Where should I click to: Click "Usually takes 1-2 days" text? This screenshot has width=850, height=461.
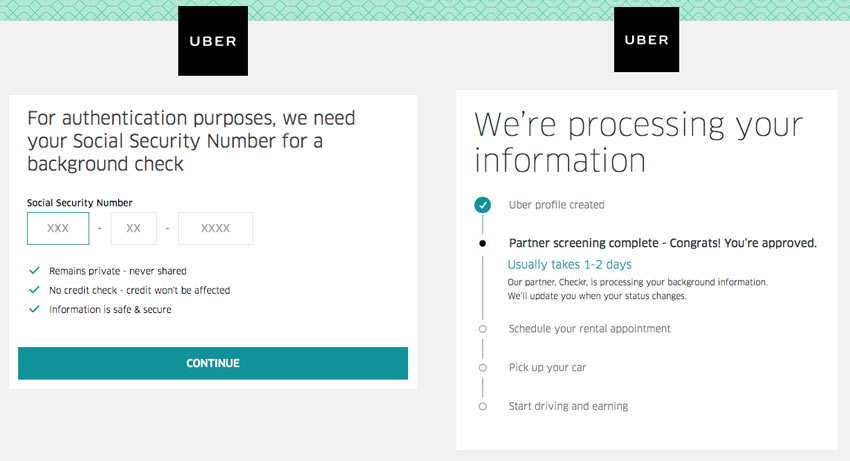(569, 265)
